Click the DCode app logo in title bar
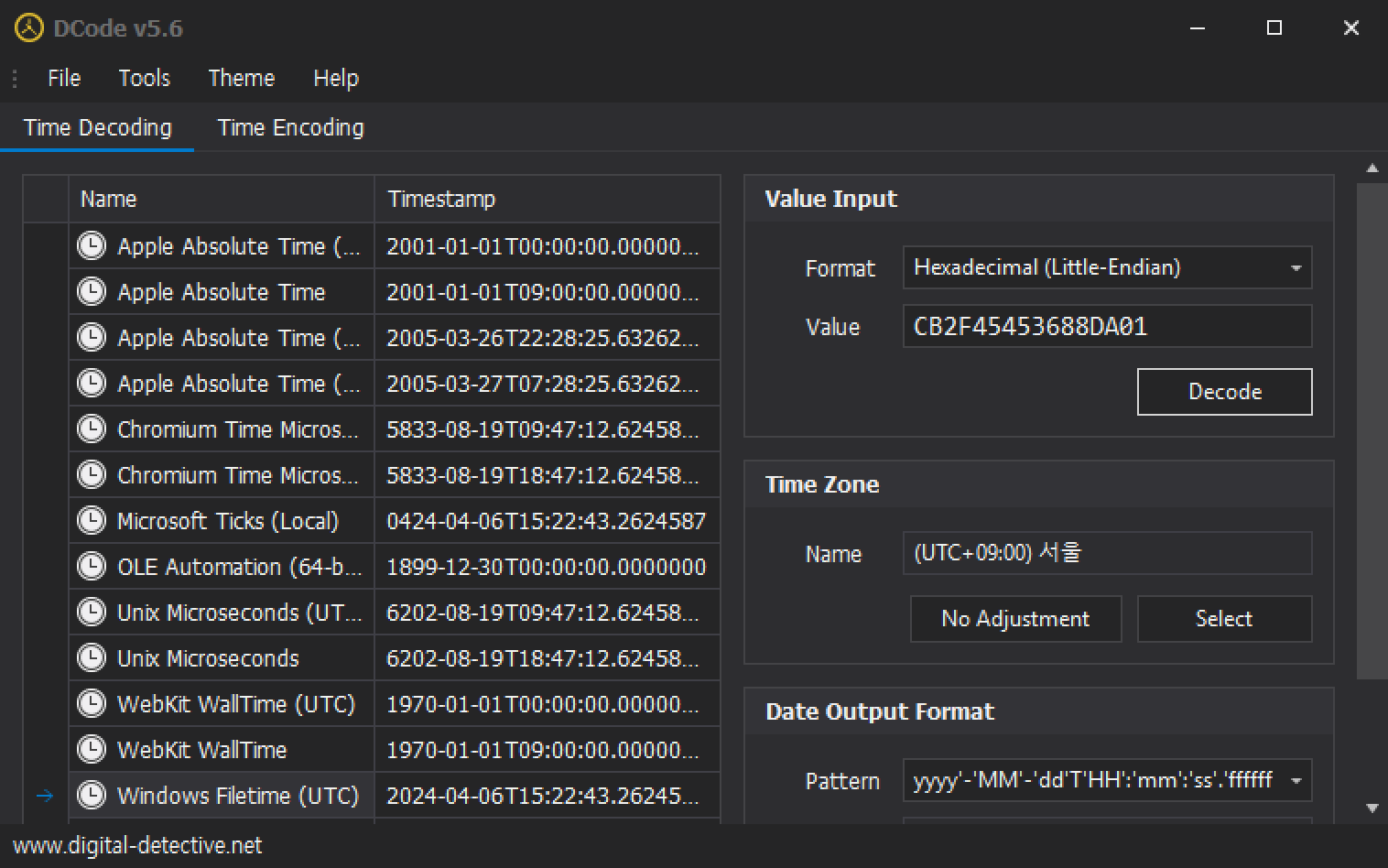Screen dimensions: 1388x868 click(28, 28)
